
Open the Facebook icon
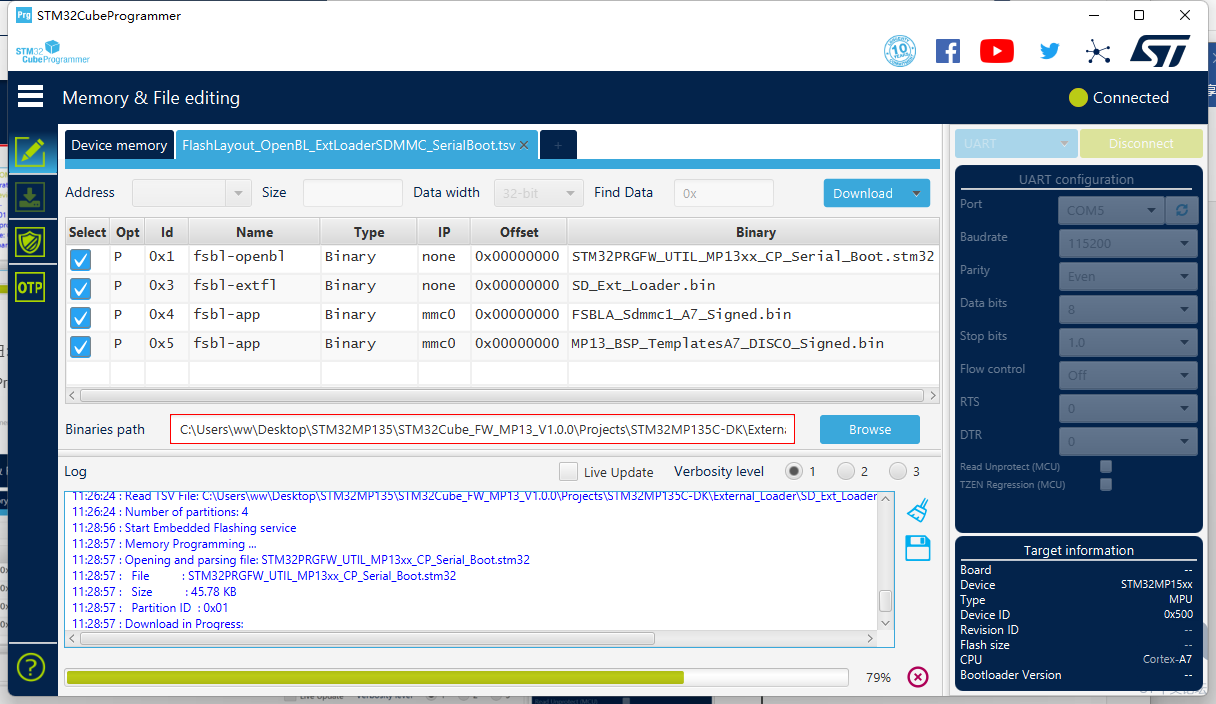coord(948,51)
